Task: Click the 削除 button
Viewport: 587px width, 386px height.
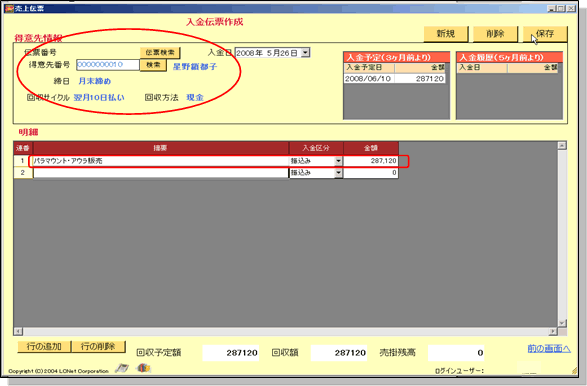Action: click(x=495, y=34)
